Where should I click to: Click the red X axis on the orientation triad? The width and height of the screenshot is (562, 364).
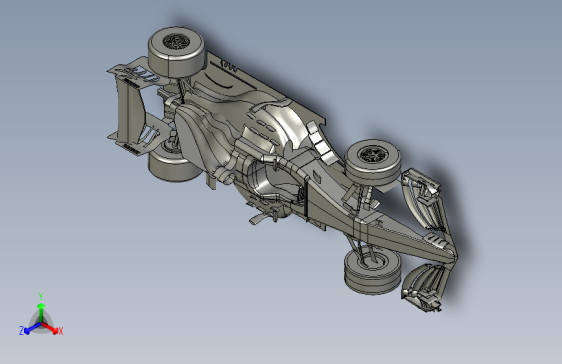pos(52,329)
